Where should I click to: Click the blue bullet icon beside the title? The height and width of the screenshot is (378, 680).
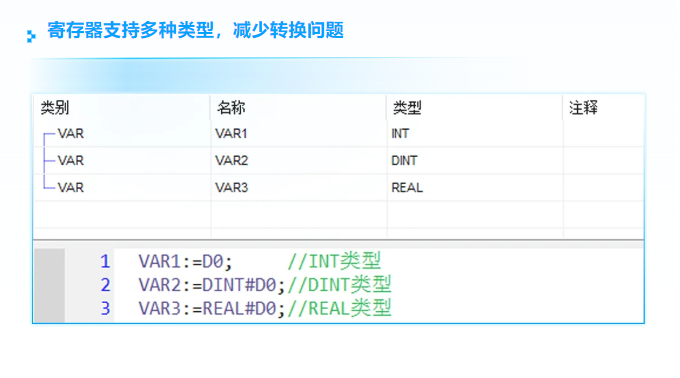coord(31,36)
